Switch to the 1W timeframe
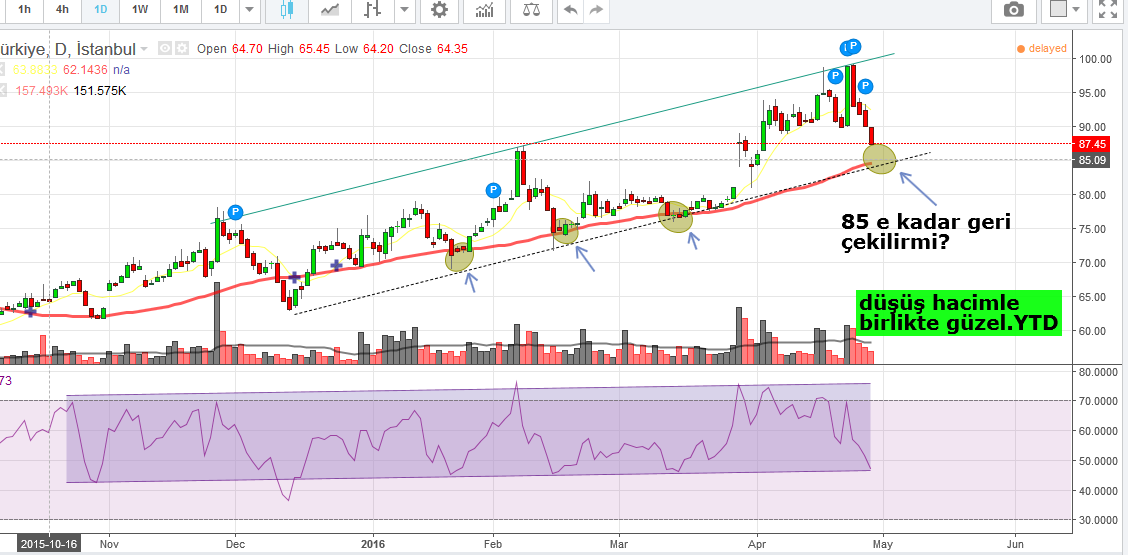The image size is (1128, 555). 140,10
